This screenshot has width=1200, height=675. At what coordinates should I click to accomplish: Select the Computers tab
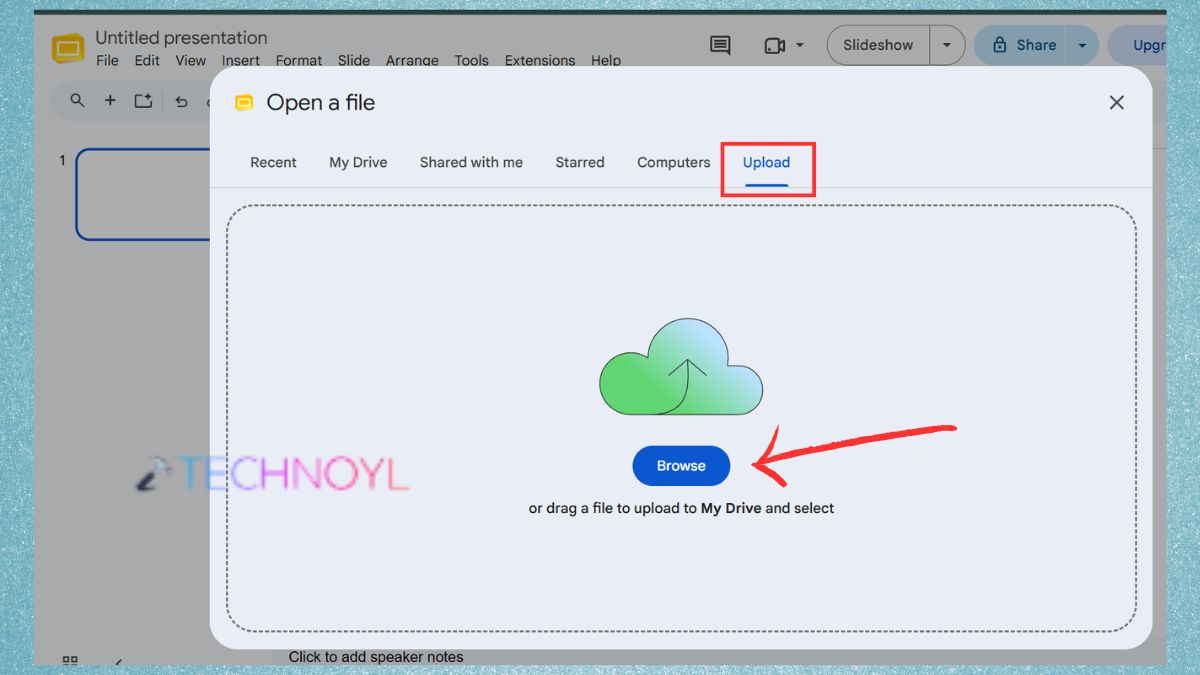674,162
